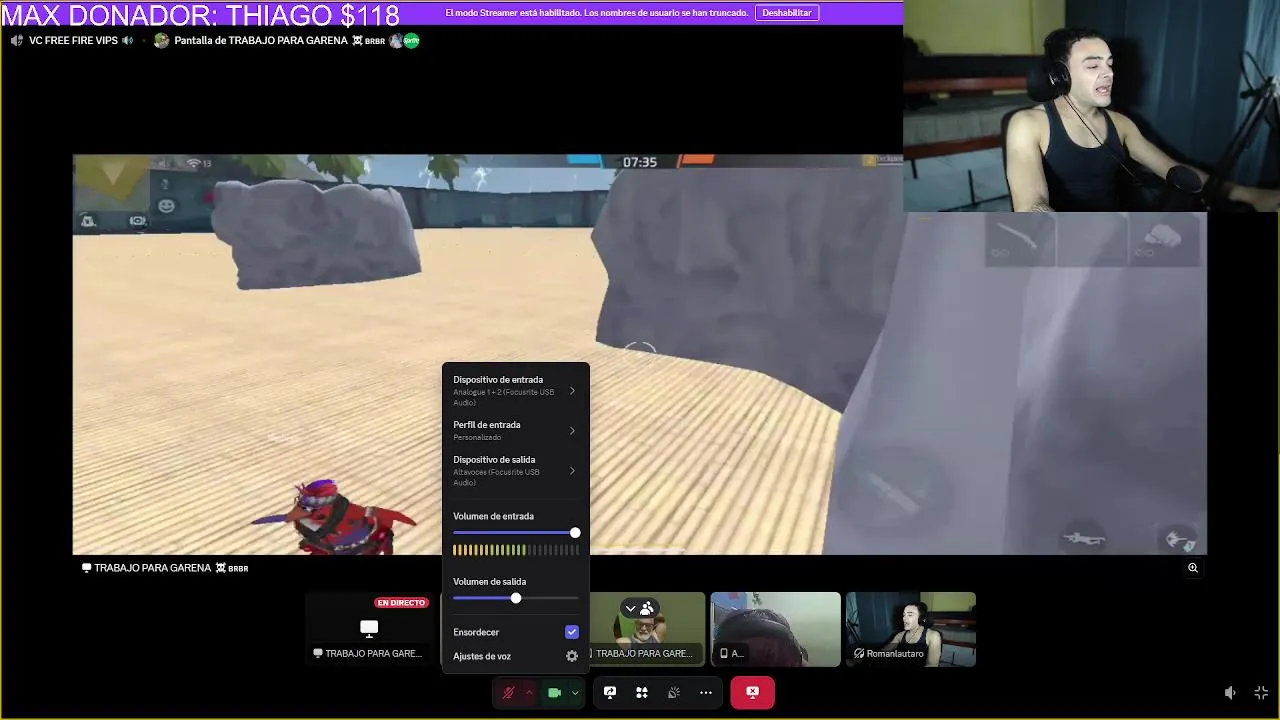Click the game timer 07:35
Viewport: 1280px width, 720px height.
pos(640,162)
